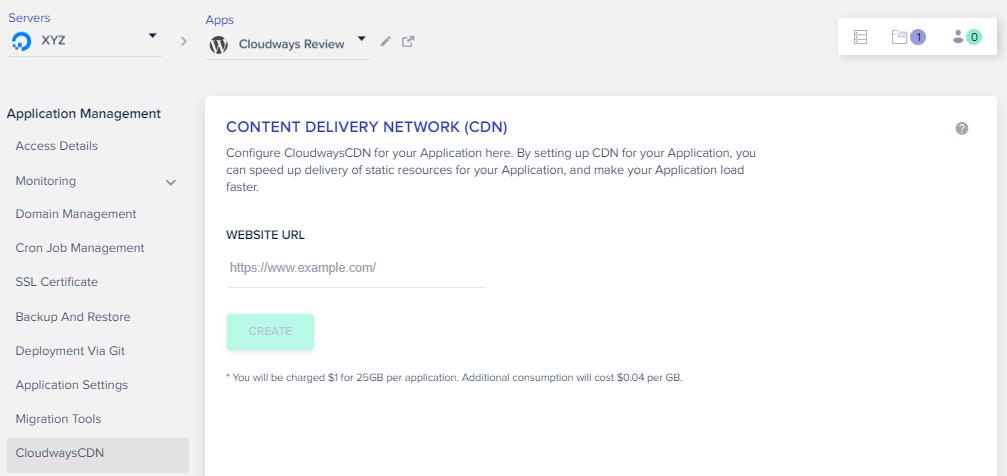The width and height of the screenshot is (1007, 476).
Task: Focus the Website URL input field
Action: 356,268
